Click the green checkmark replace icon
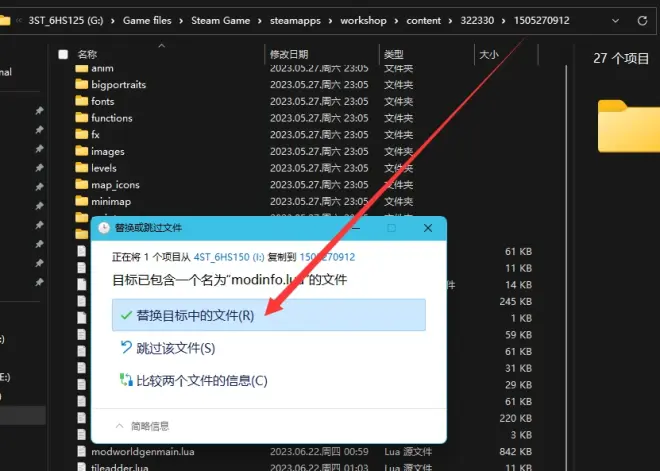660x471 pixels. pyautogui.click(x=125, y=315)
